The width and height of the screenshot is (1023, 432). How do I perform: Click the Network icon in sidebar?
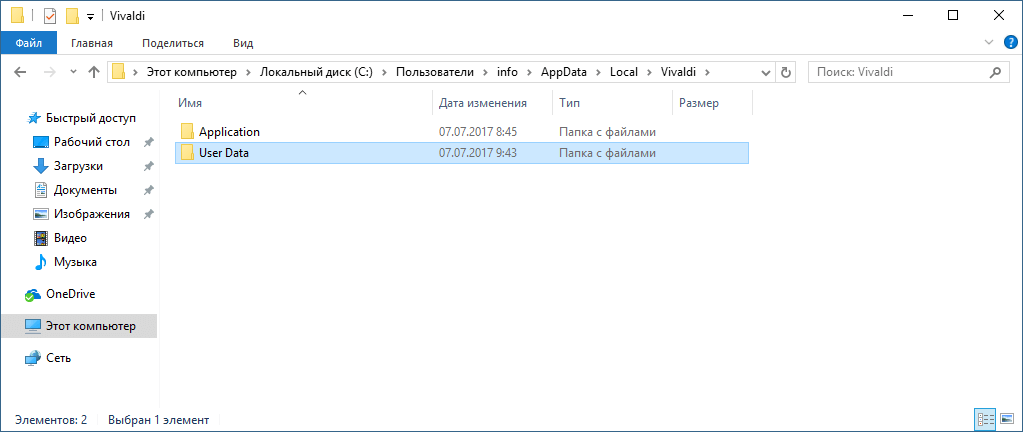pyautogui.click(x=33, y=358)
